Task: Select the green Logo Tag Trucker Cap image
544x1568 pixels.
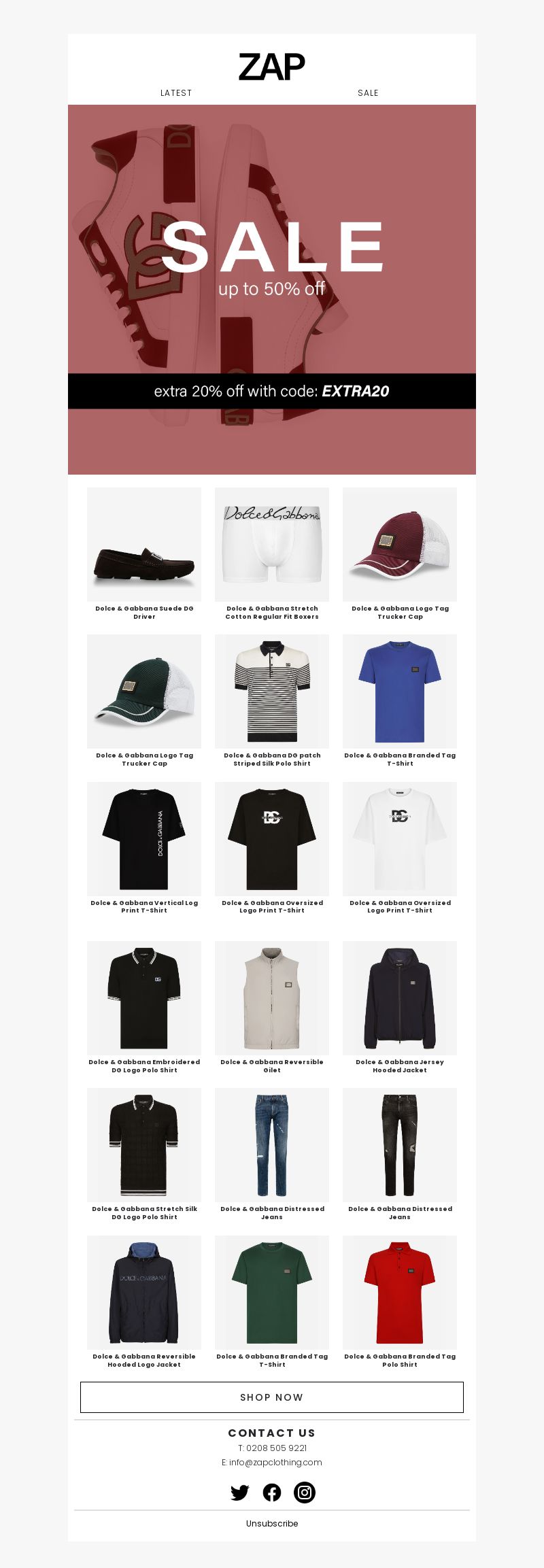Action: [x=144, y=692]
